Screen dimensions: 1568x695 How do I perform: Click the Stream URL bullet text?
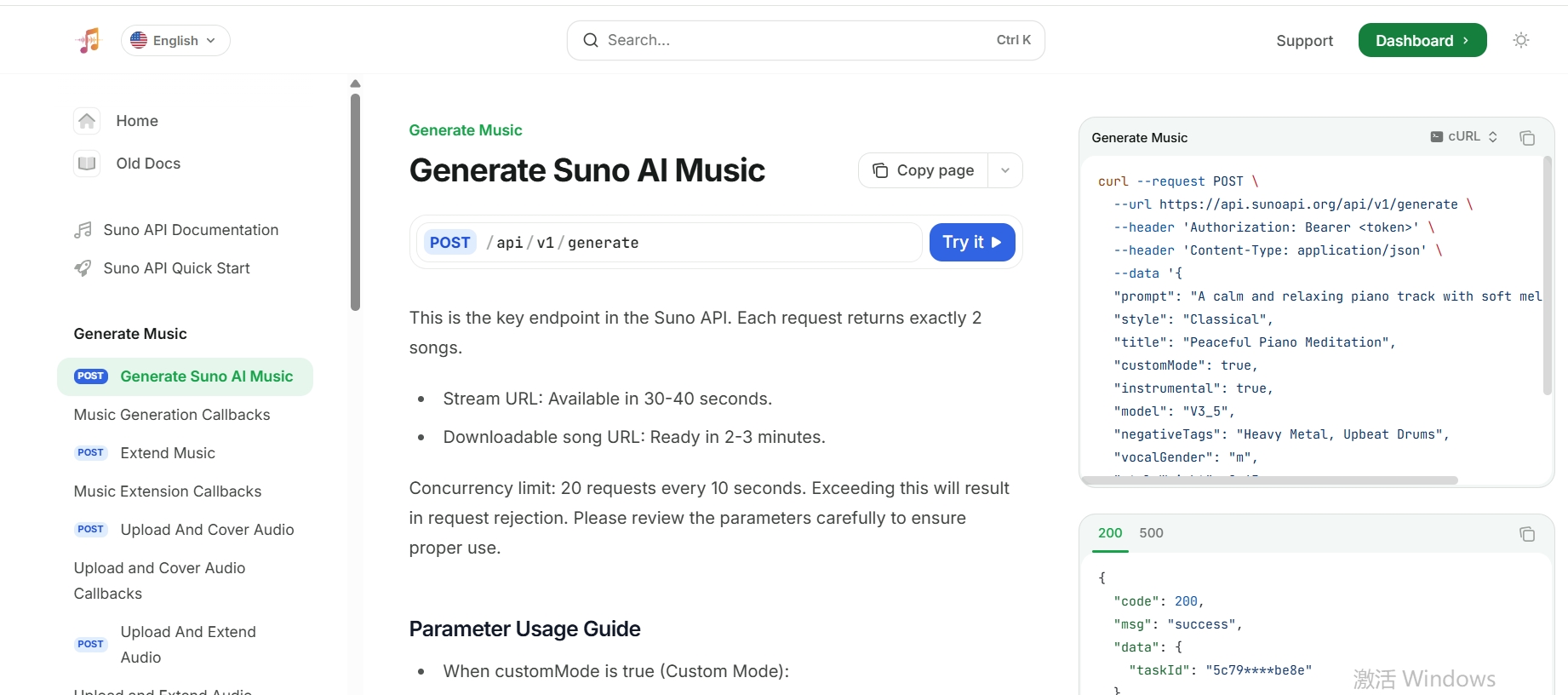tap(607, 399)
